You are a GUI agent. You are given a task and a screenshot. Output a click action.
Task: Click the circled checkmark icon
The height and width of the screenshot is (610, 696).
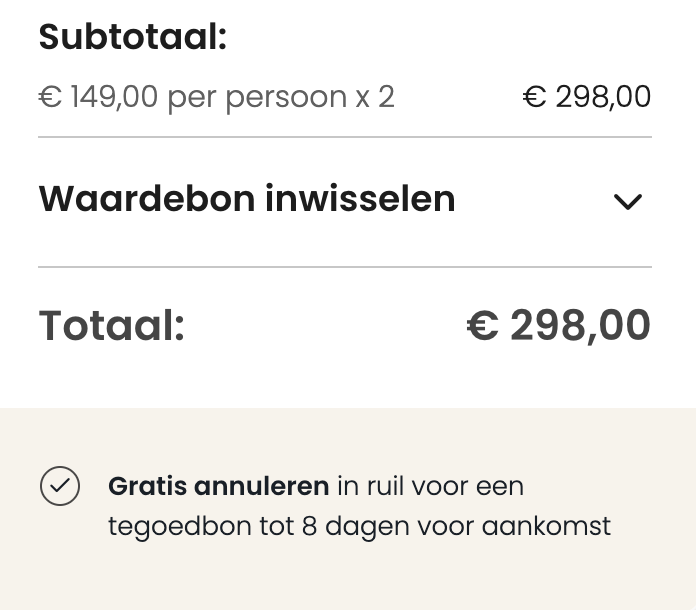[60, 487]
